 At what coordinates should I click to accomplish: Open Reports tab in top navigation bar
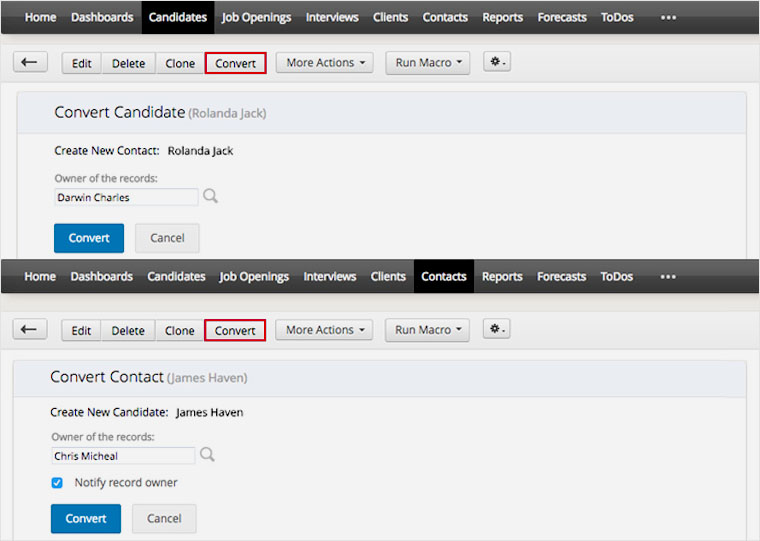[503, 17]
